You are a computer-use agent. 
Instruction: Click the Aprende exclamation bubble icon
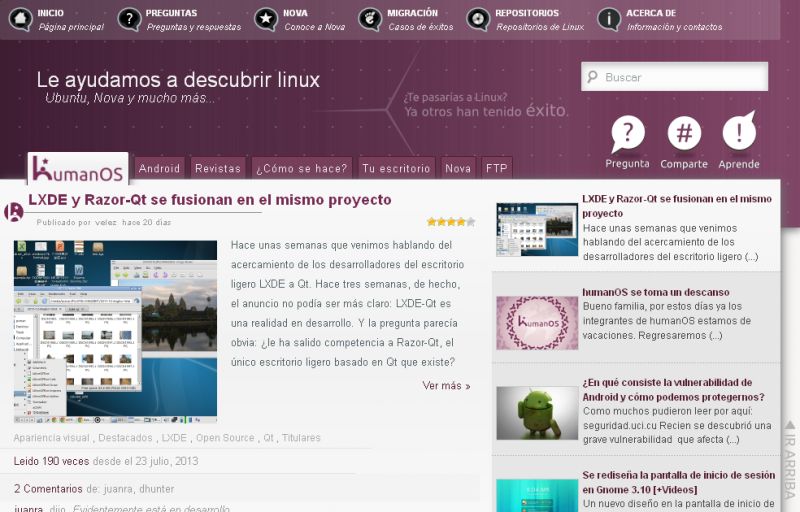[x=739, y=131]
